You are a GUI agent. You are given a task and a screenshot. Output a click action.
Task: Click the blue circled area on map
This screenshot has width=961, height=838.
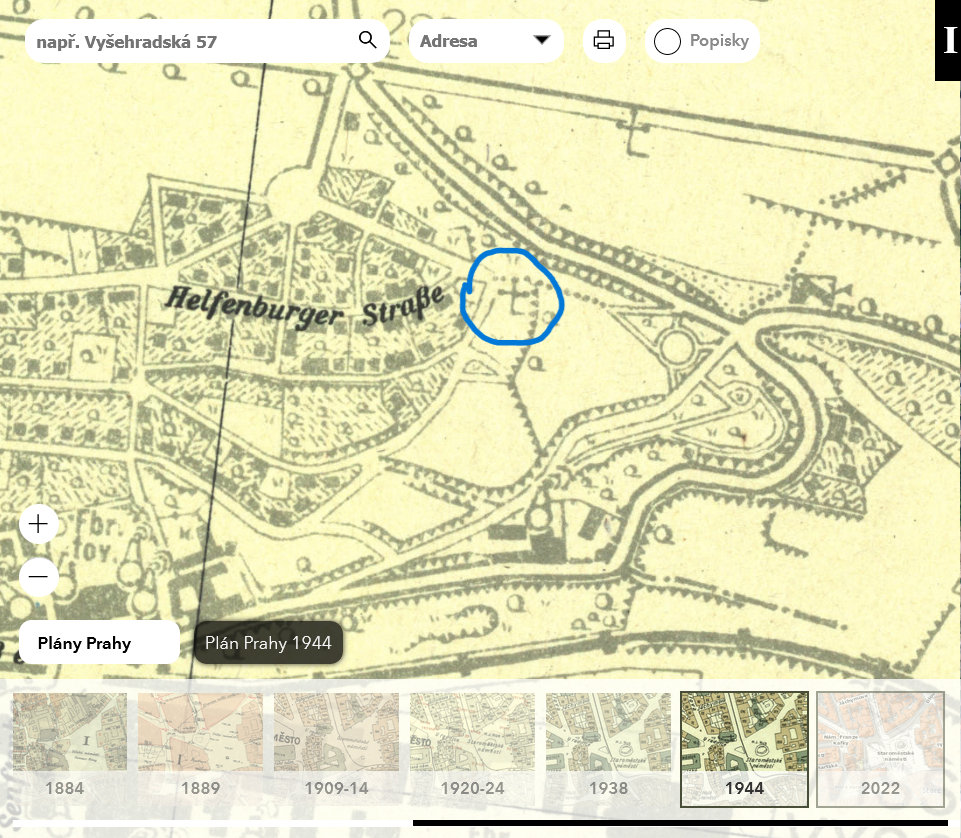tap(513, 297)
